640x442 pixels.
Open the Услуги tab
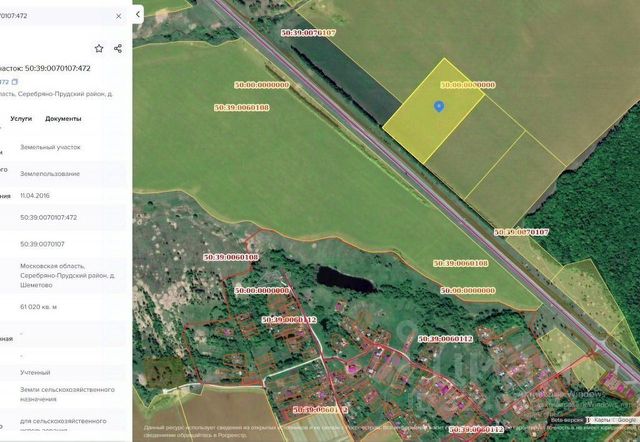coord(21,119)
